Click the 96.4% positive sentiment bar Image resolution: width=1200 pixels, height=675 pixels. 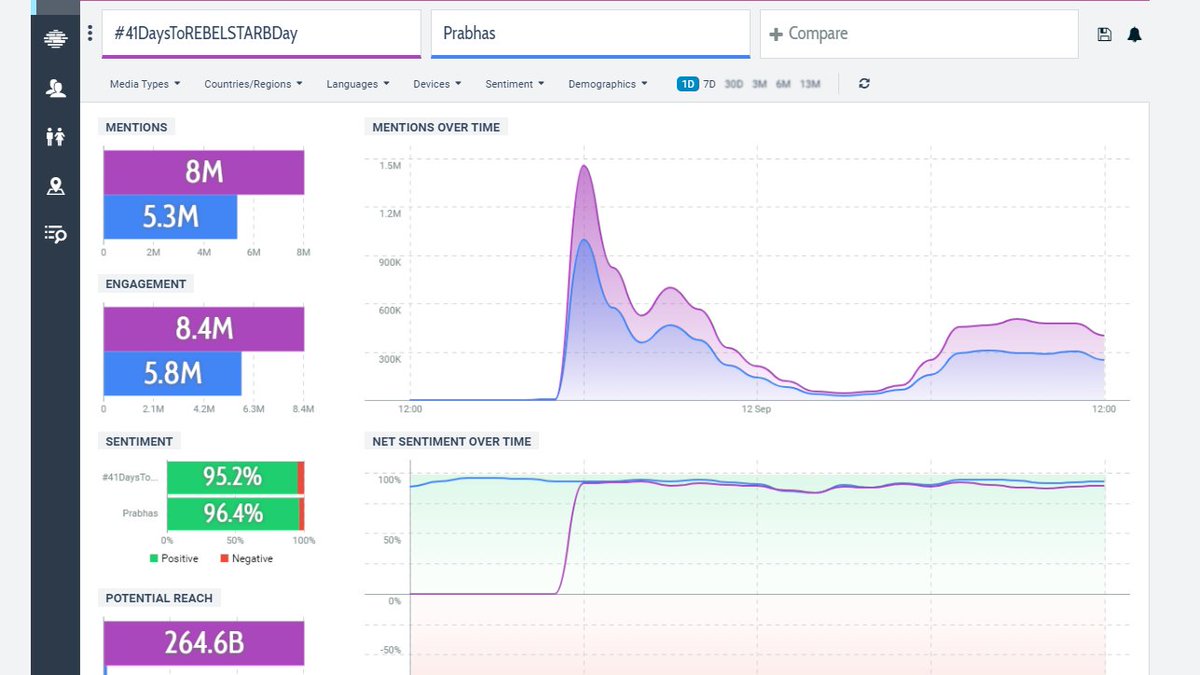click(x=233, y=514)
